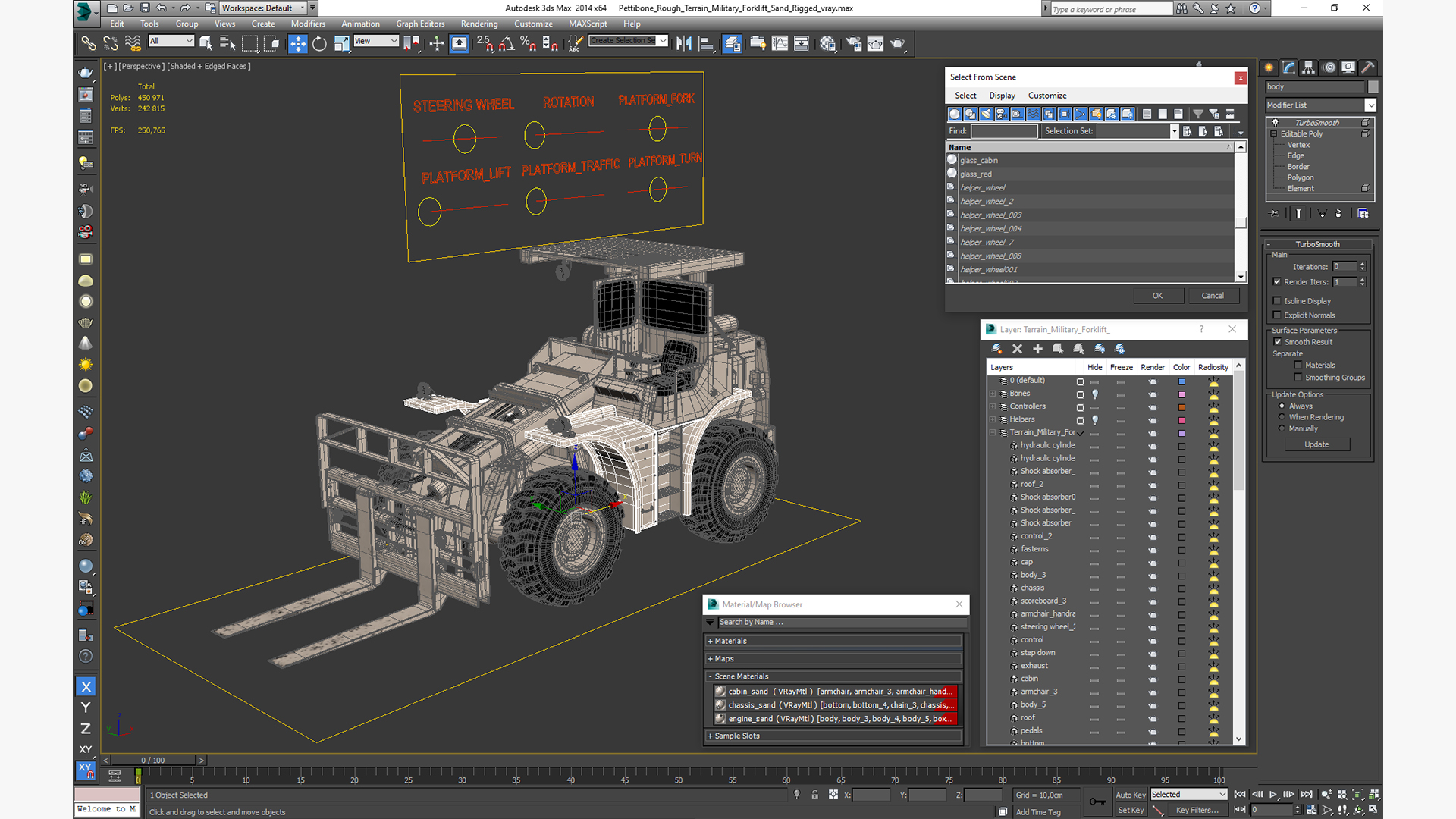The width and height of the screenshot is (1456, 819).
Task: Toggle the Render Iters checkbox
Action: [x=1277, y=282]
